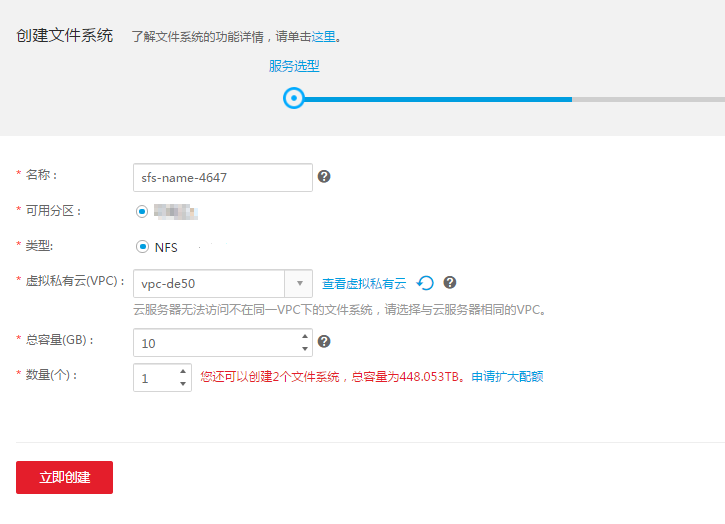Click the help icon next to total capacity
Image resolution: width=725 pixels, height=524 pixels.
click(324, 341)
